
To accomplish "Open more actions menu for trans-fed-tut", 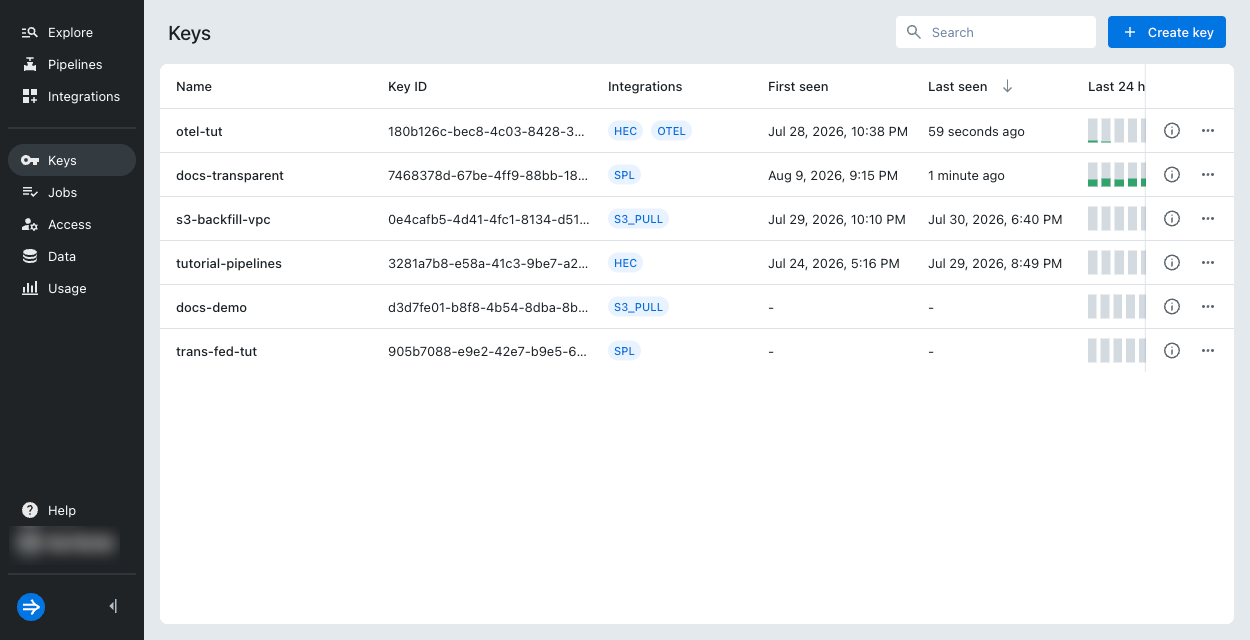I will 1208,351.
